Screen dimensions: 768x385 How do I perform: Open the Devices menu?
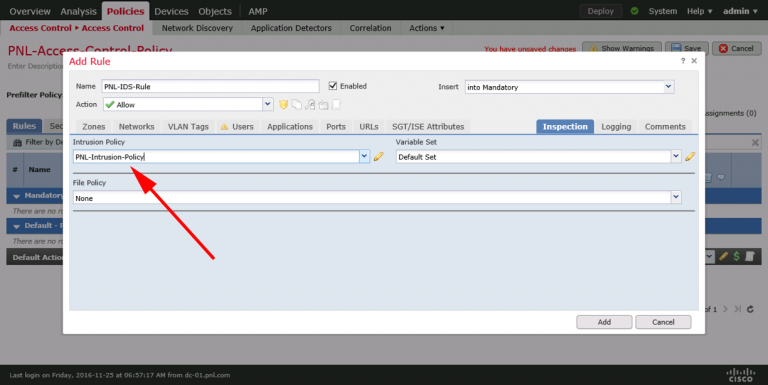pos(171,11)
